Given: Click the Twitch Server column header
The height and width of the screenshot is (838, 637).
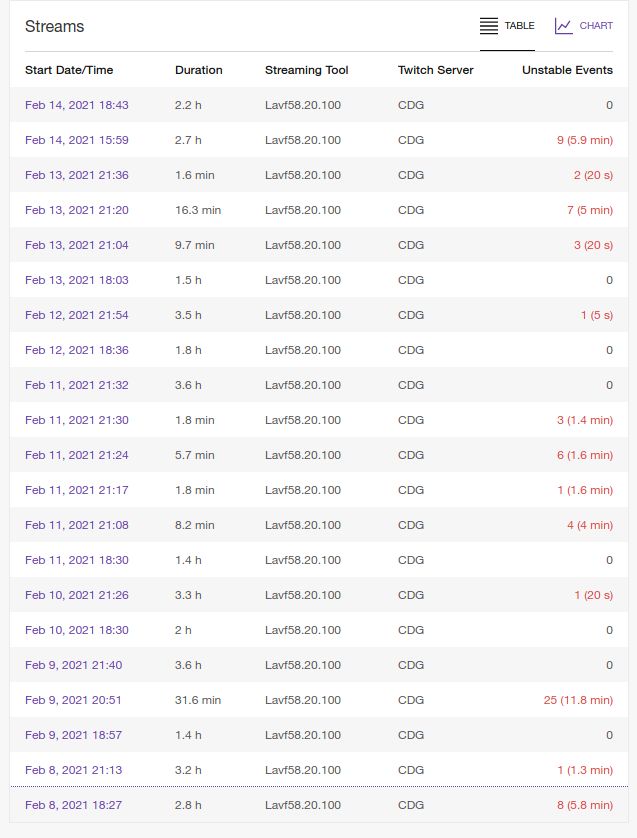Looking at the screenshot, I should 435,70.
